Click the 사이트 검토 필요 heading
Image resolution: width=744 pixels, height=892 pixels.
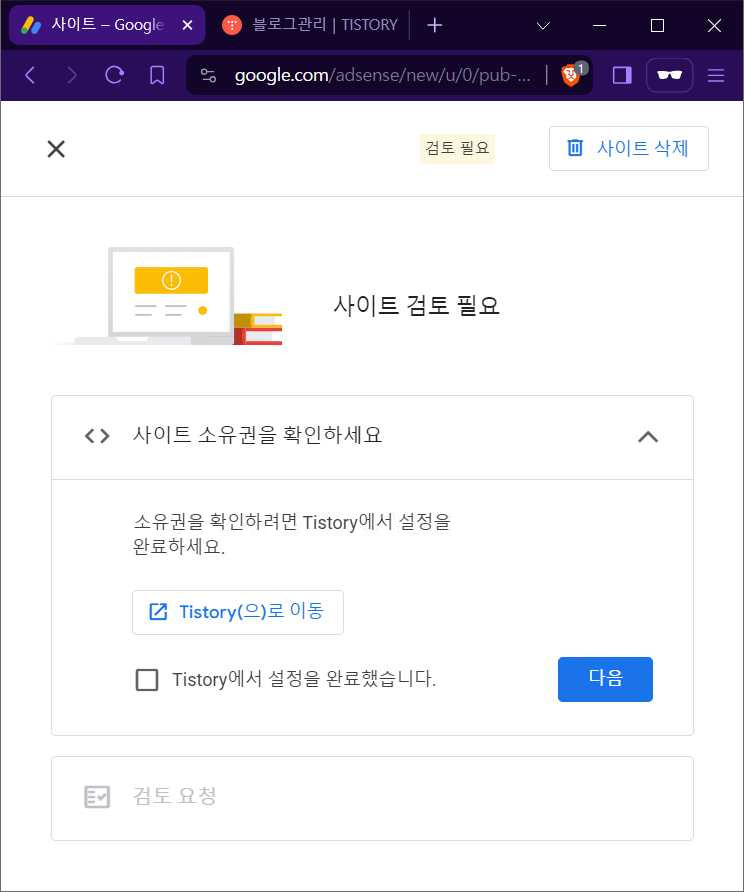(416, 305)
